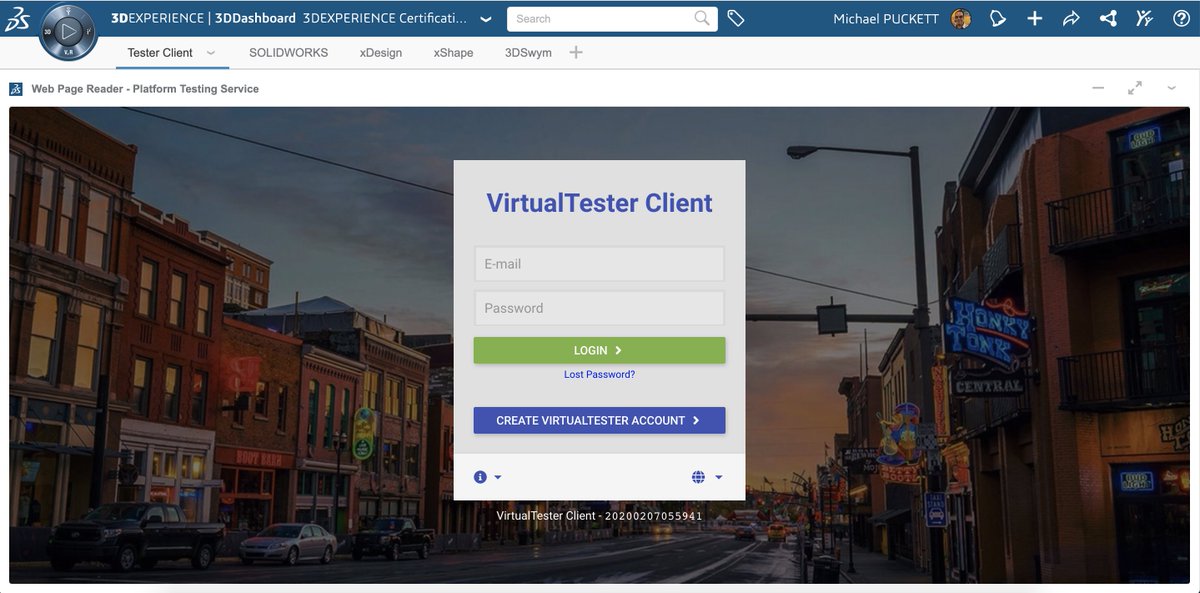Open the language globe dropdown
This screenshot has width=1200, height=593.
pyautogui.click(x=706, y=477)
